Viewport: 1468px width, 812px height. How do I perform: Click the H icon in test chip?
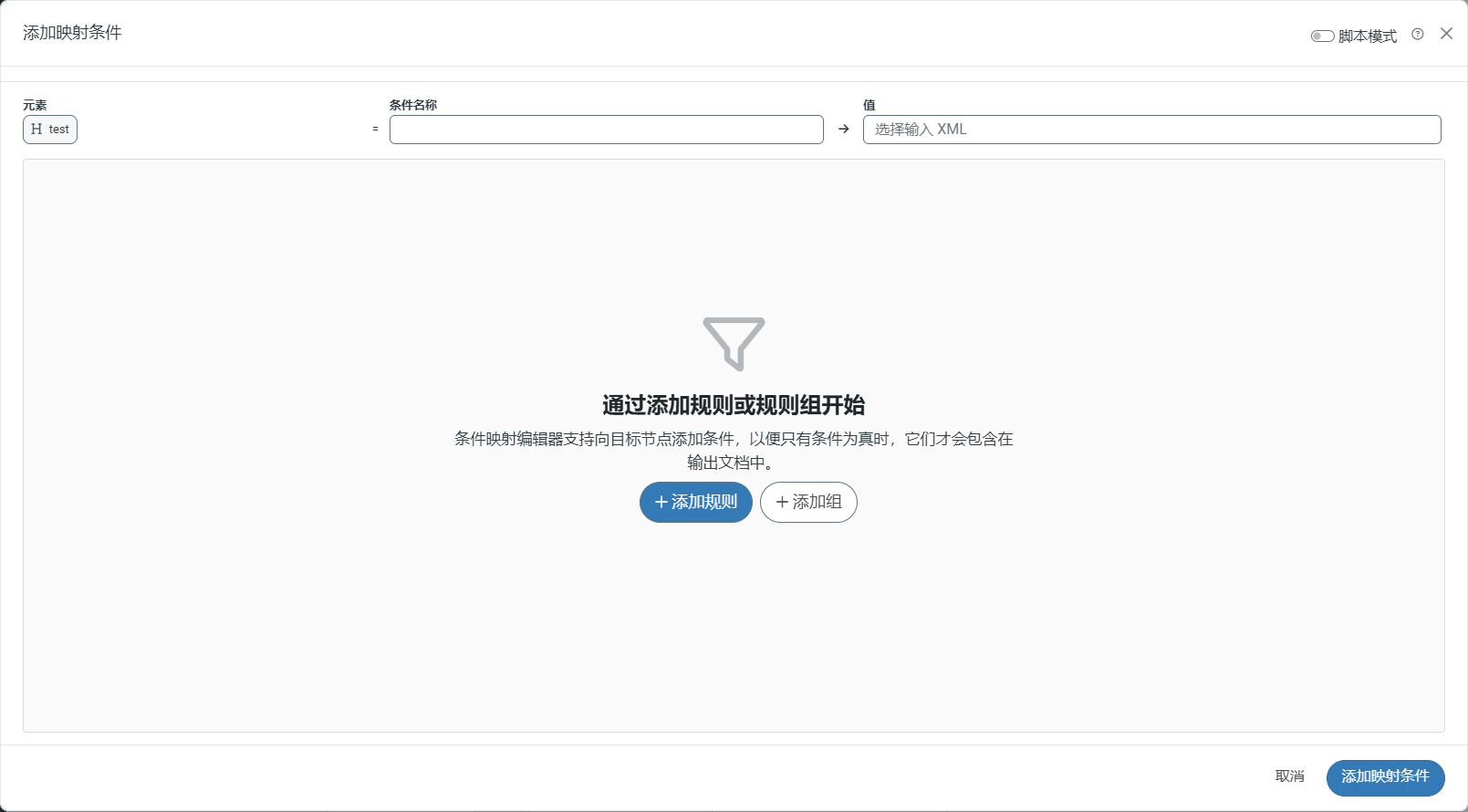pyautogui.click(x=36, y=130)
